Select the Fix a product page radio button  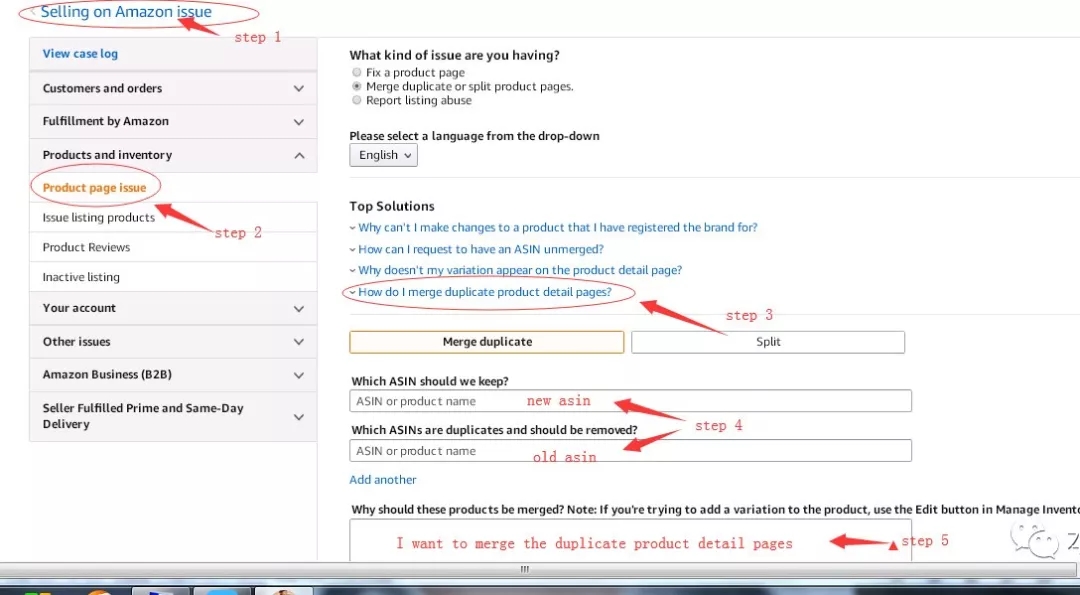[356, 72]
